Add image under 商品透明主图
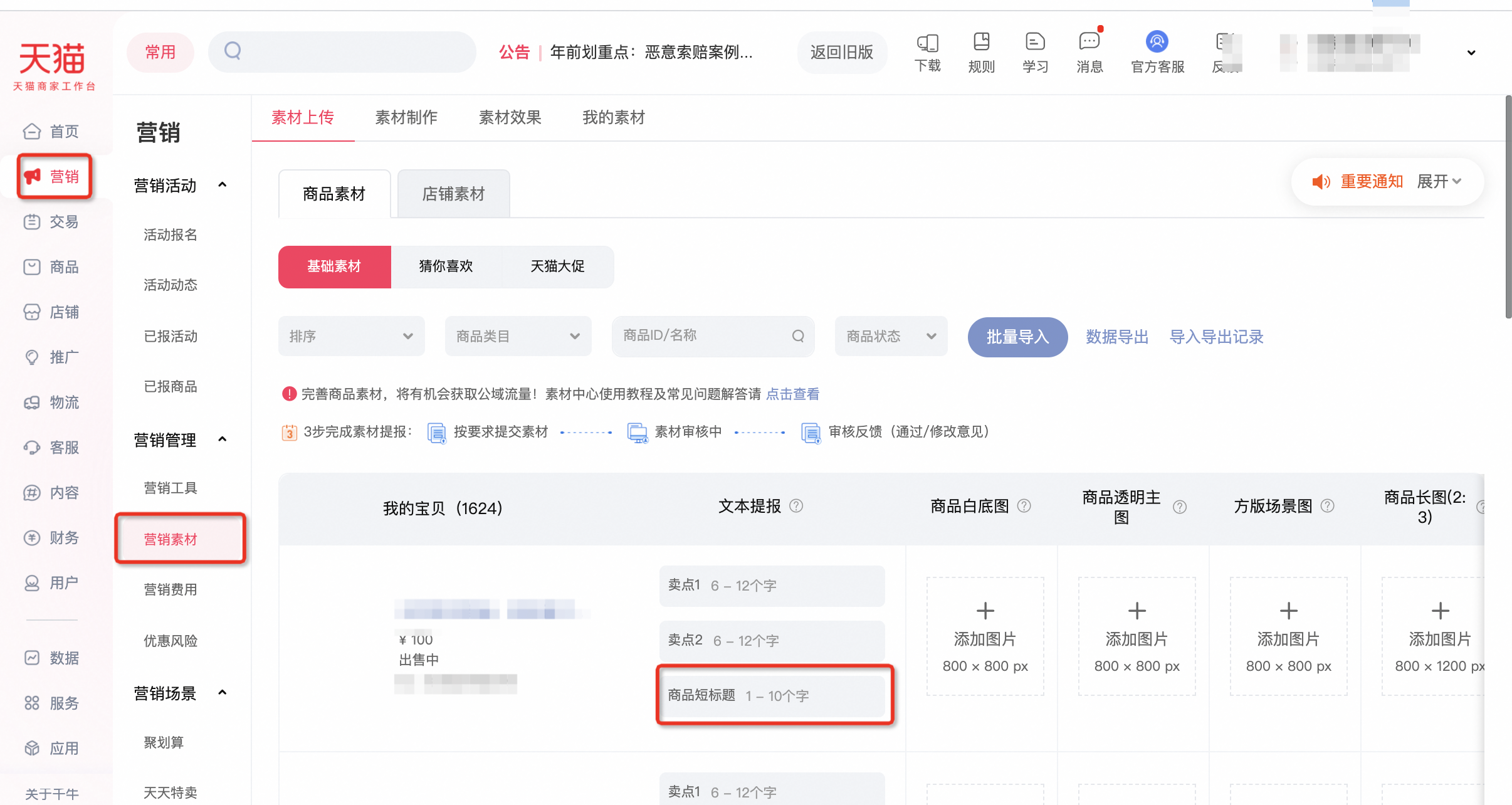This screenshot has height=805, width=1512. click(1137, 636)
